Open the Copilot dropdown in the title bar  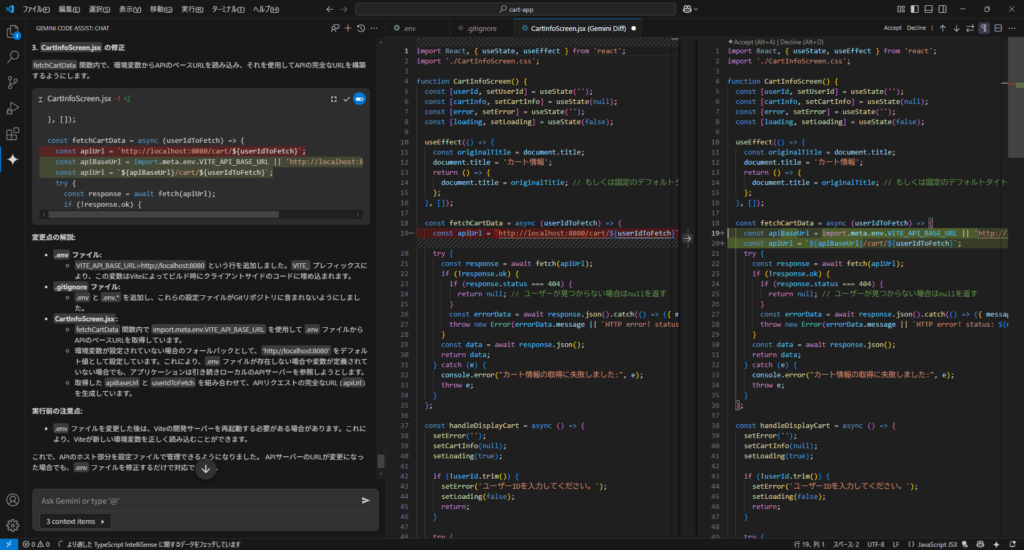coord(690,9)
